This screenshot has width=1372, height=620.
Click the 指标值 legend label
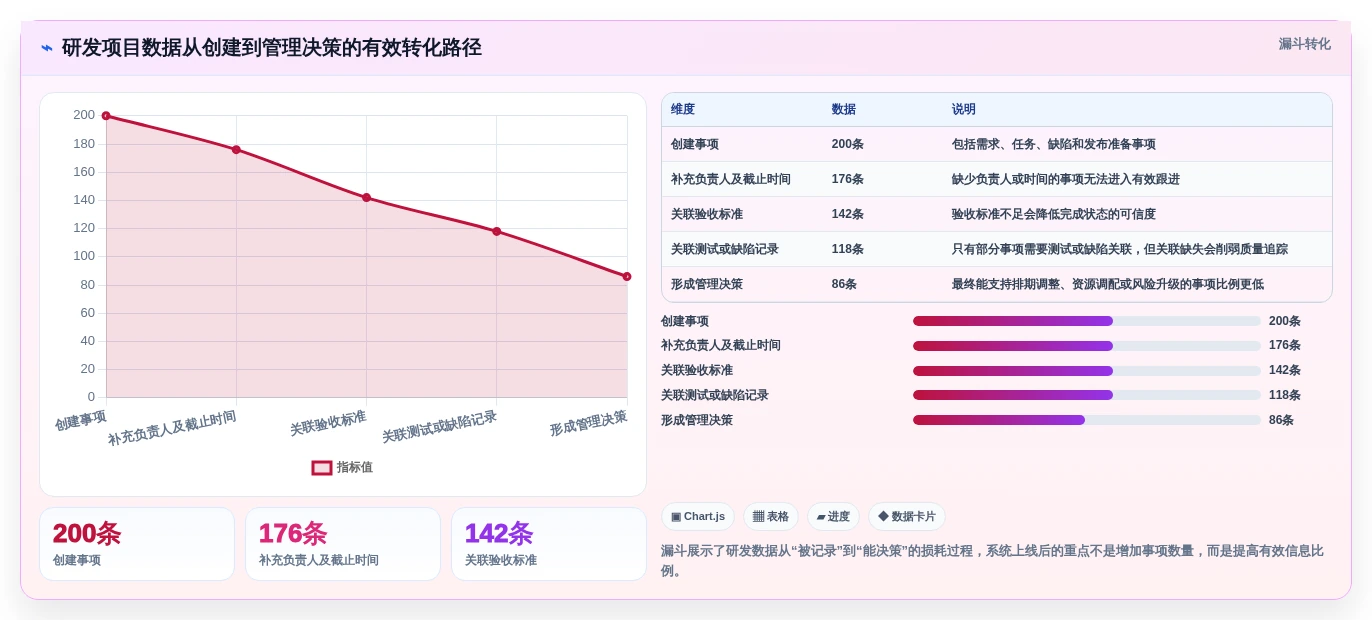pyautogui.click(x=355, y=468)
